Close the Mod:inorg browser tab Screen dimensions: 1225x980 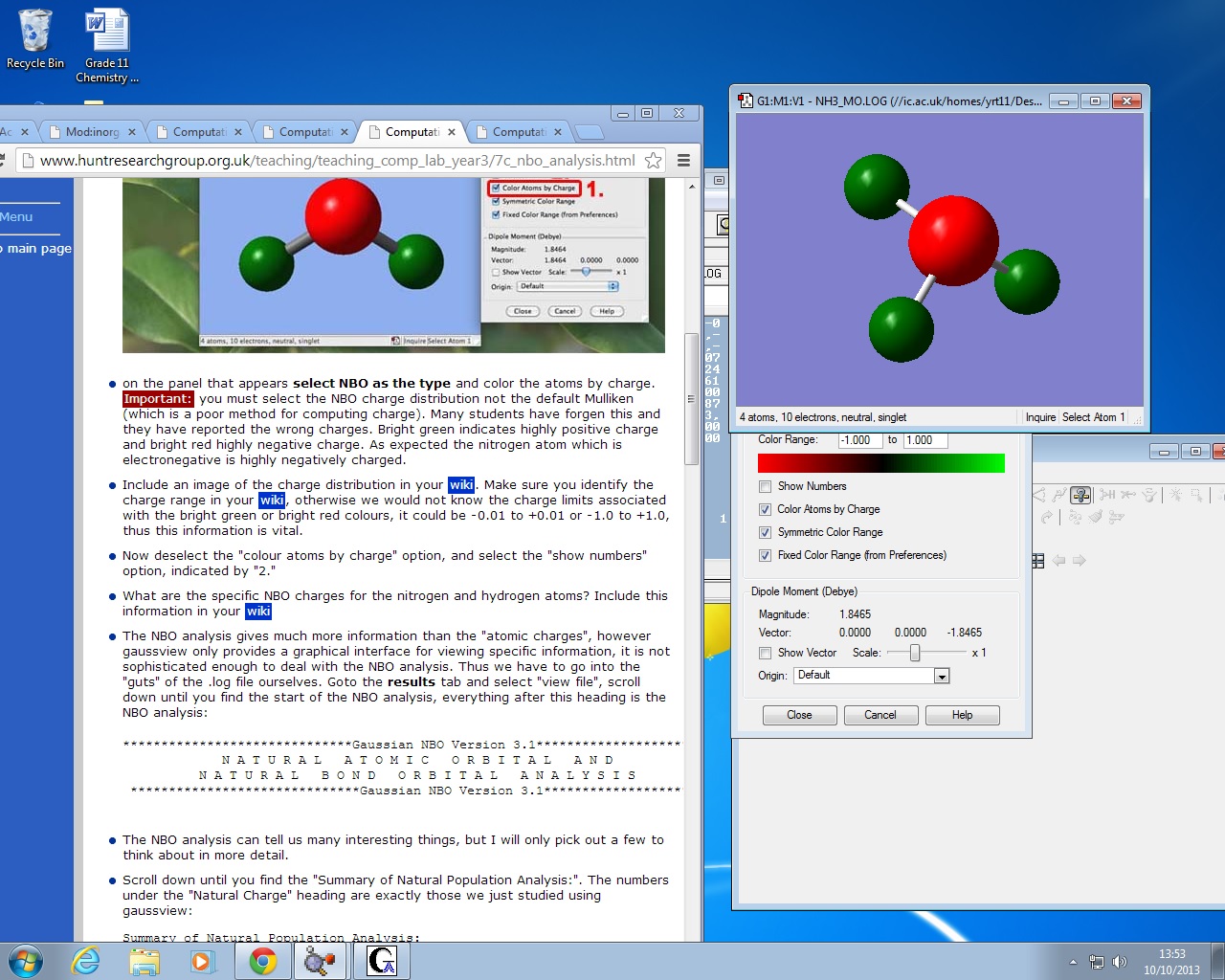132,132
